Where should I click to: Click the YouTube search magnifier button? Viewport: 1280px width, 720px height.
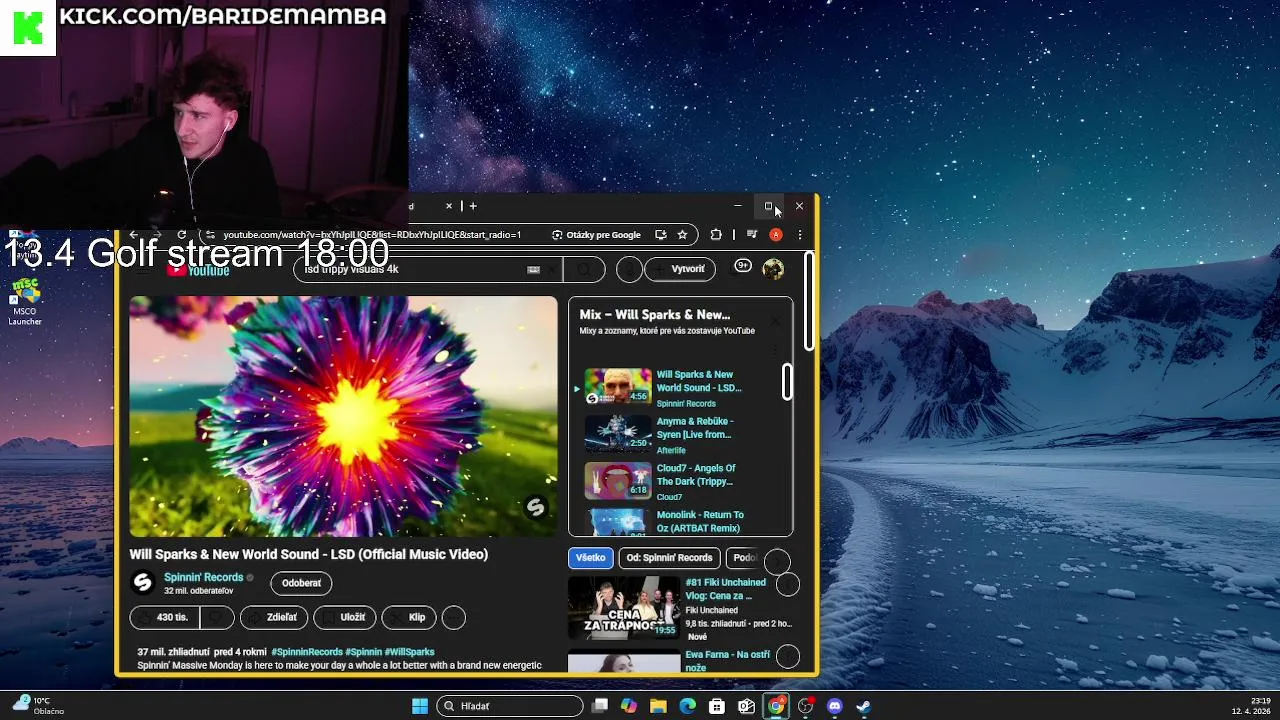(584, 269)
